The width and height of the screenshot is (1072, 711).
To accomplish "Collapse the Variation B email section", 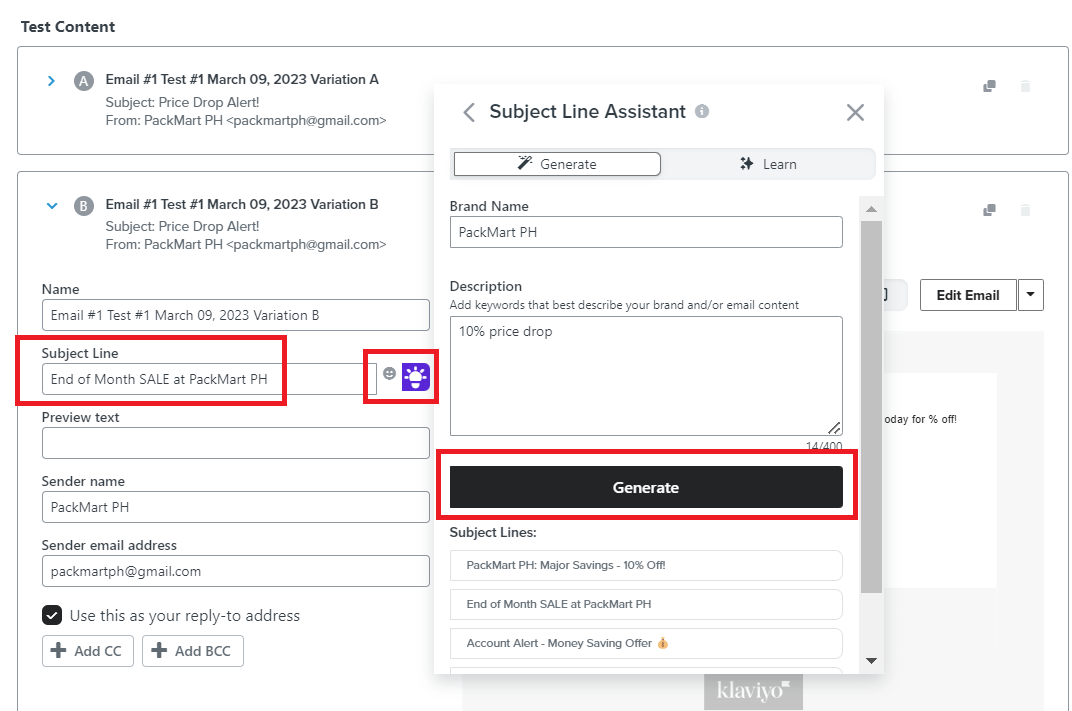I will tap(52, 205).
